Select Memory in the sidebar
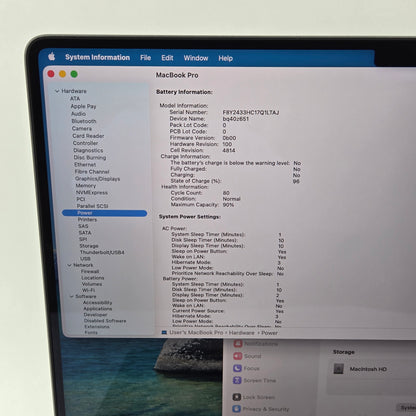Viewport: 416px width, 416px height. pos(86,186)
